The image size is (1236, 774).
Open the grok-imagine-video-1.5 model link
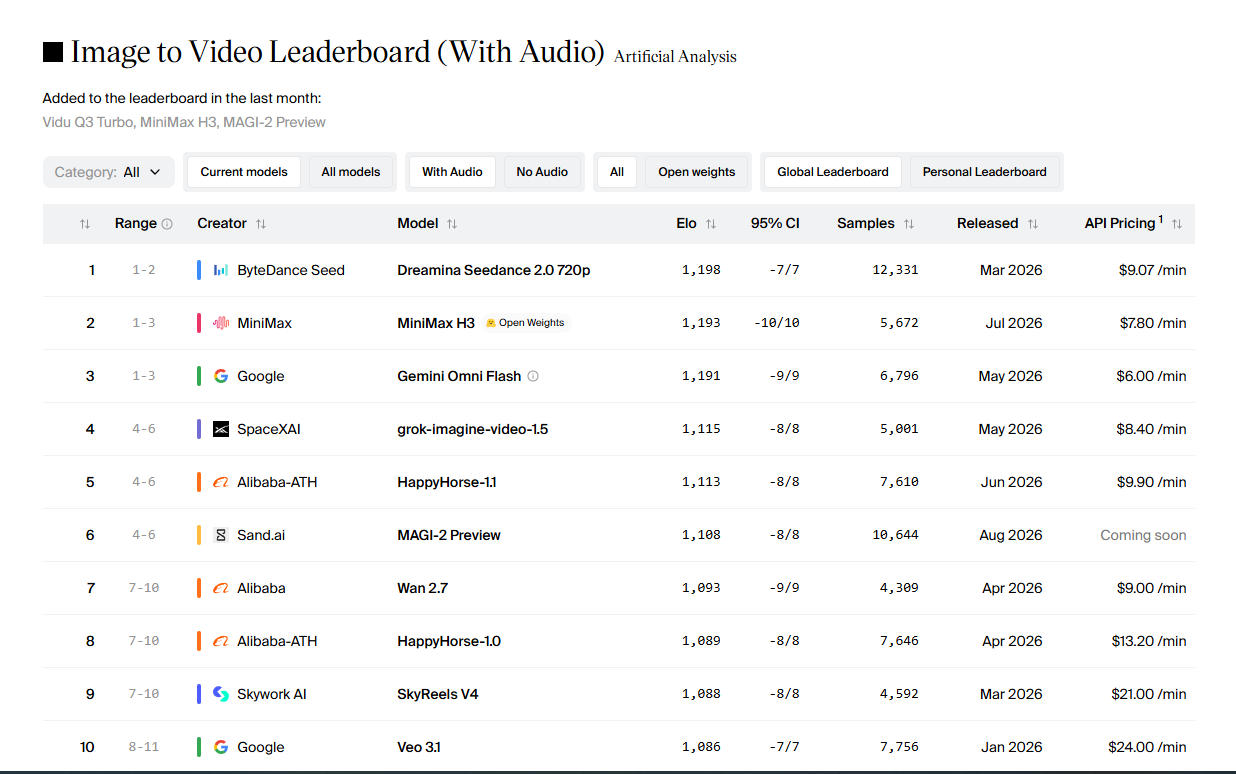[x=473, y=429]
